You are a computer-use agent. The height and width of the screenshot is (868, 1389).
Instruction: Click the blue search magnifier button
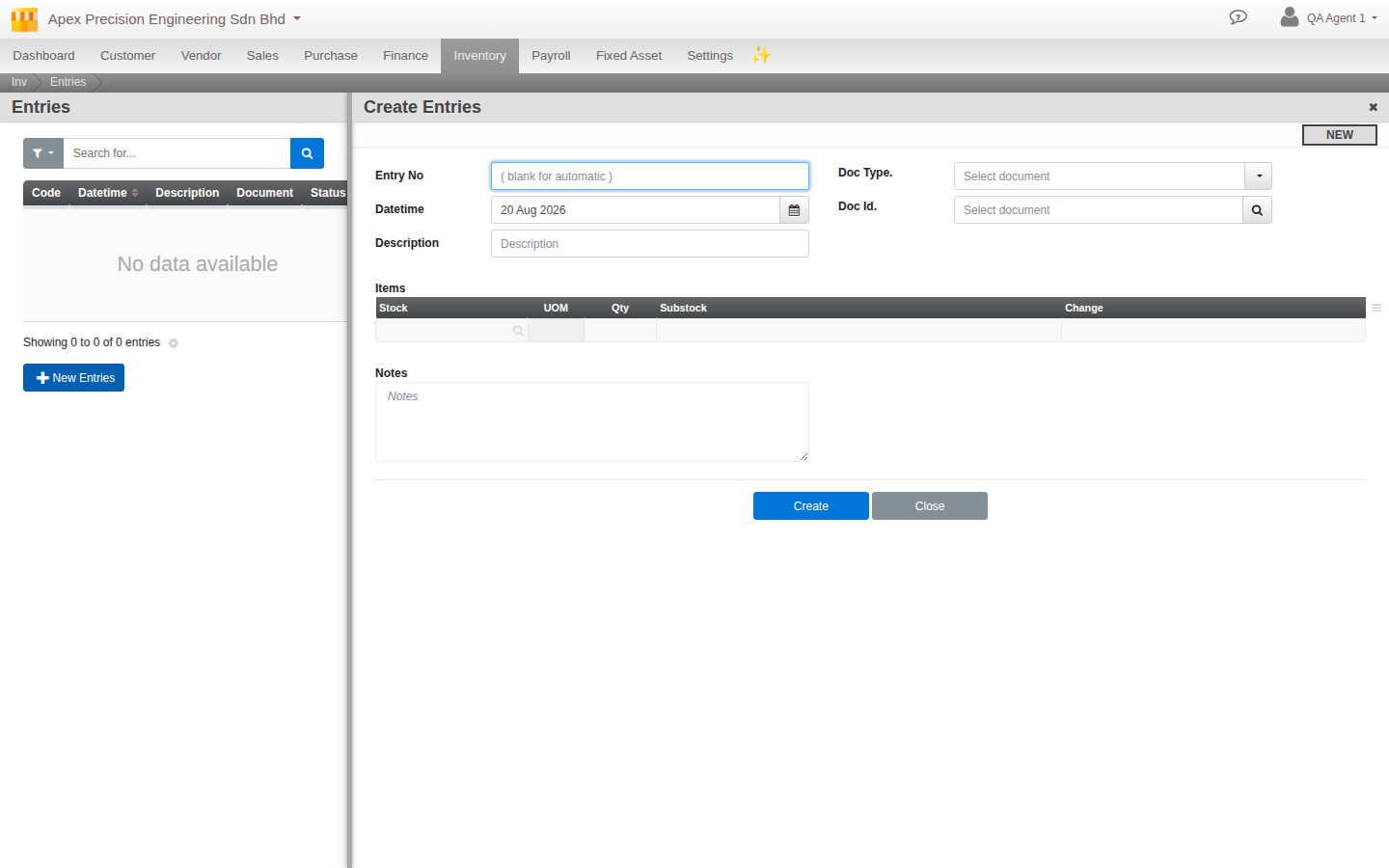(x=307, y=153)
